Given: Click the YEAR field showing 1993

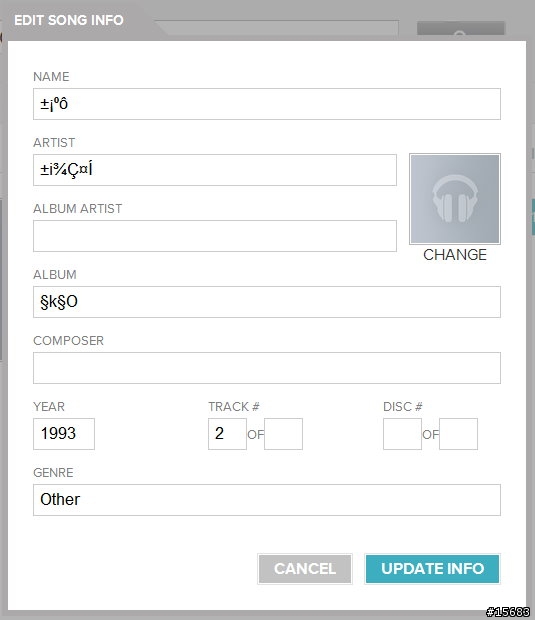Looking at the screenshot, I should pos(64,434).
